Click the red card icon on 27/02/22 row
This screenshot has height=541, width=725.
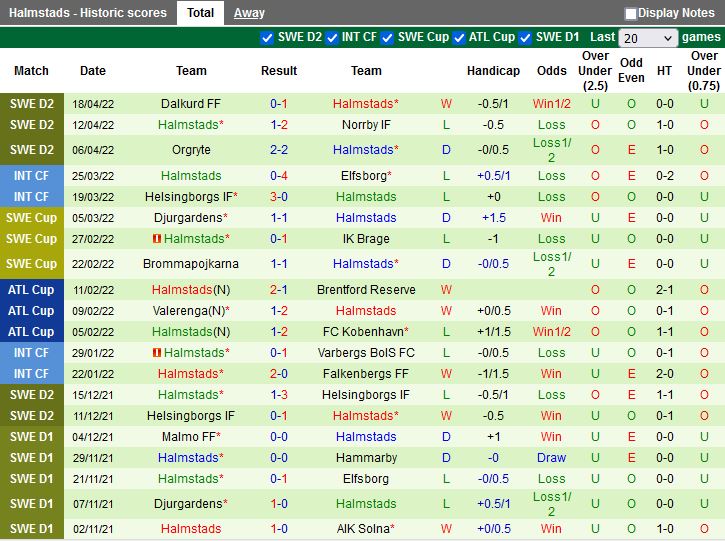[157, 239]
